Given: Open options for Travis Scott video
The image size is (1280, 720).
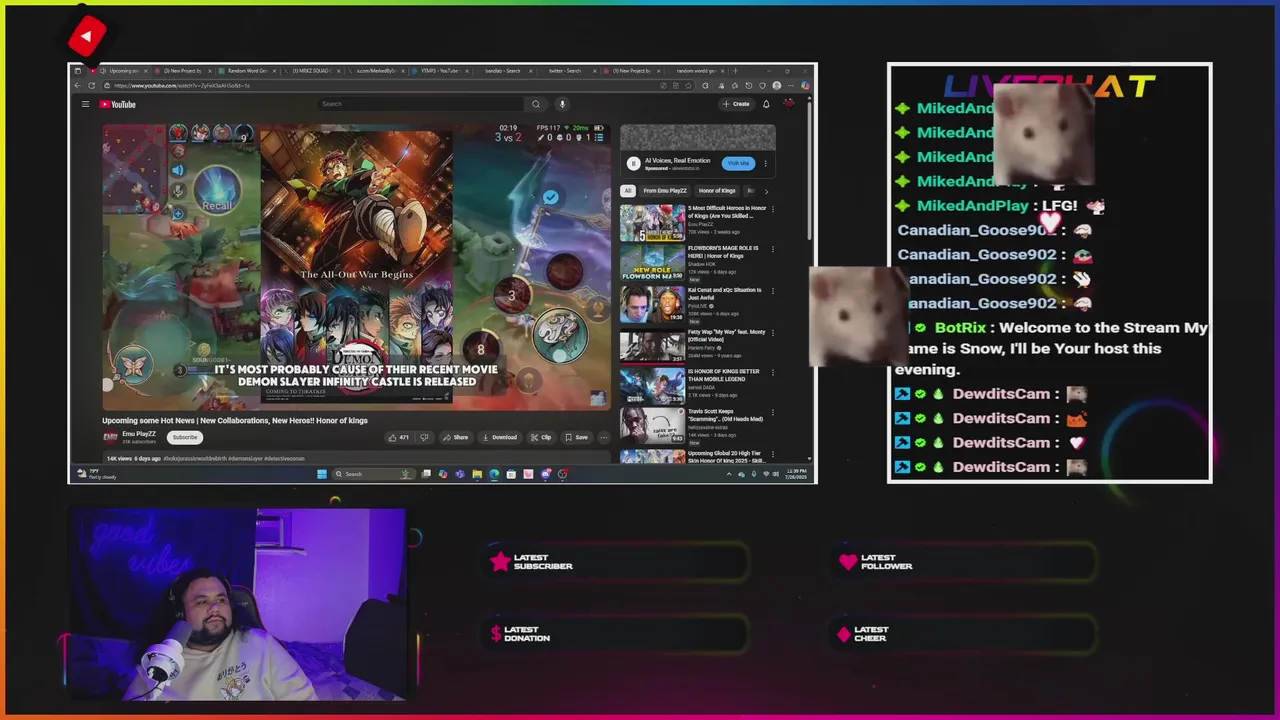Looking at the screenshot, I should 773,413.
